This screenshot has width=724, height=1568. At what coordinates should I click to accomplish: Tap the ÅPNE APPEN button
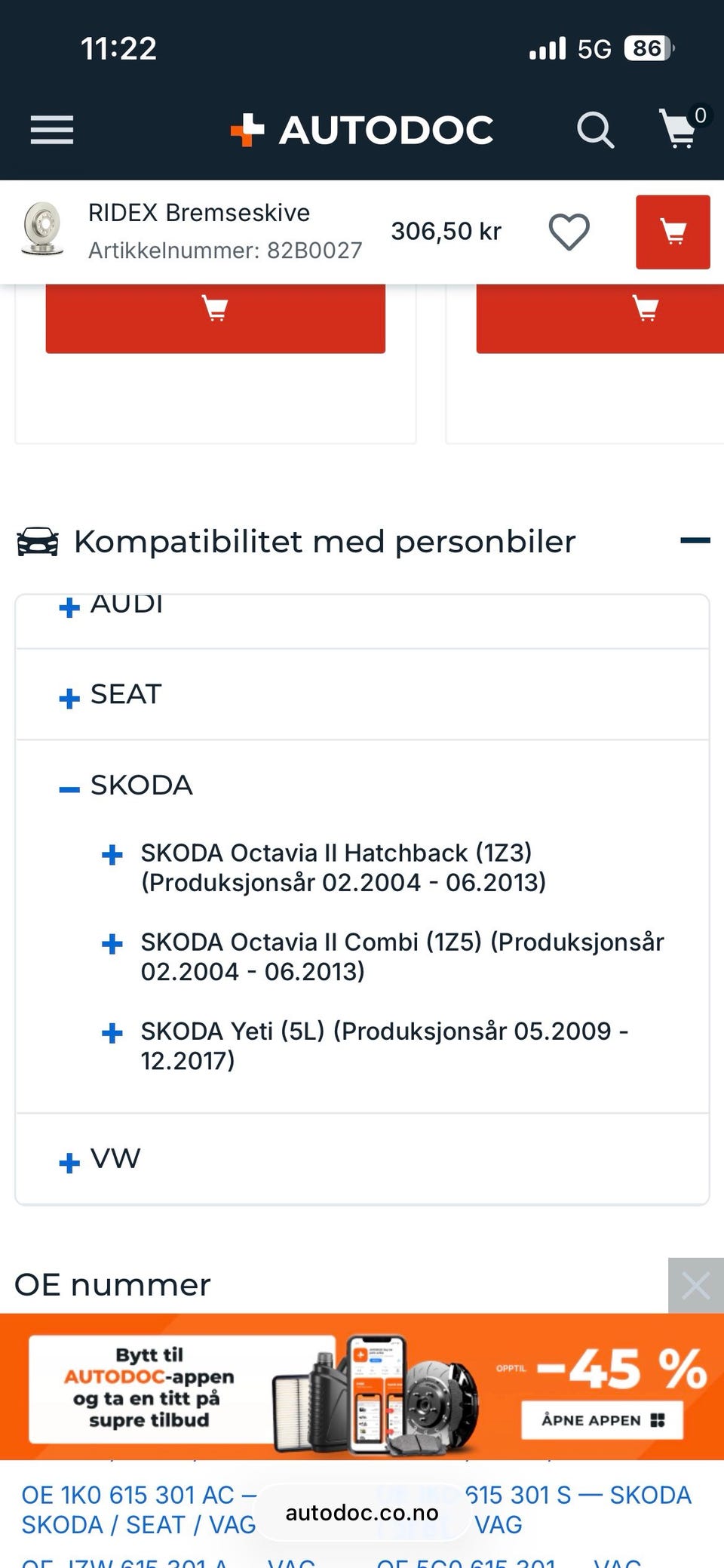[602, 1420]
